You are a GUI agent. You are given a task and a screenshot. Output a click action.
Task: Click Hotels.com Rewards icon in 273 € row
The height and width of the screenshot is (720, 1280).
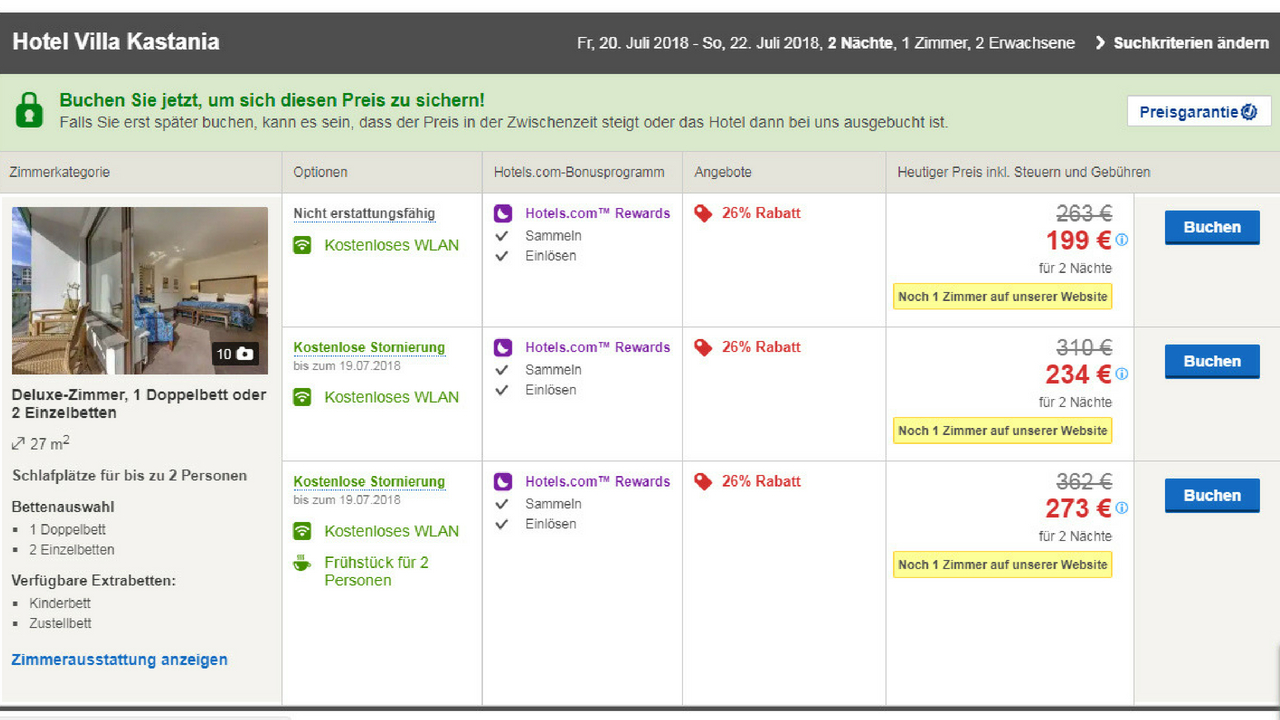(x=503, y=481)
